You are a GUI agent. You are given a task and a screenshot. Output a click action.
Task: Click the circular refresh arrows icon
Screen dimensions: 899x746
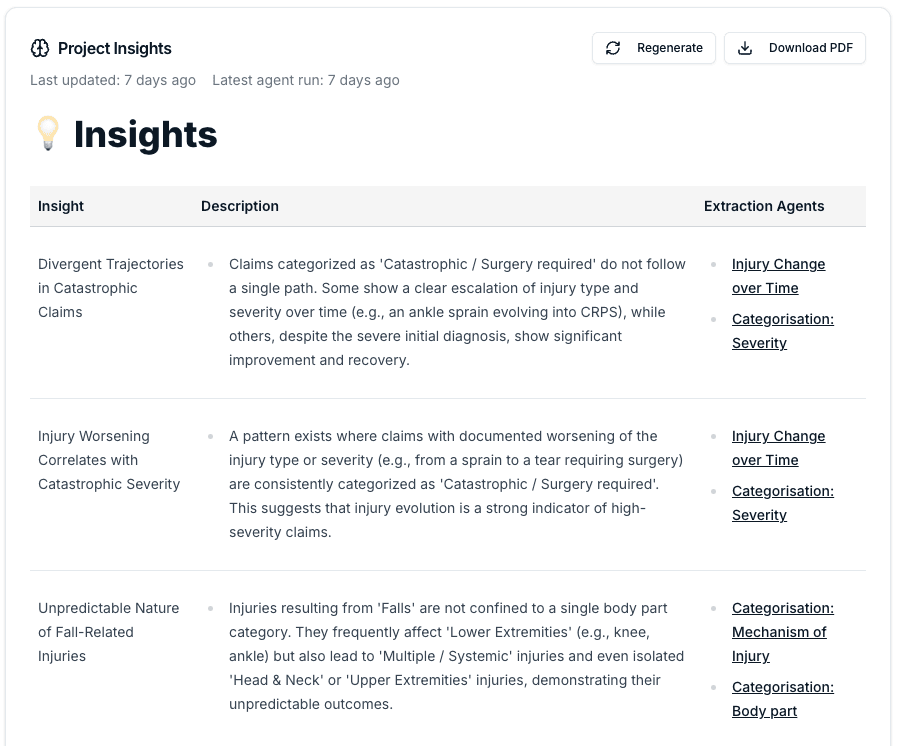click(613, 48)
